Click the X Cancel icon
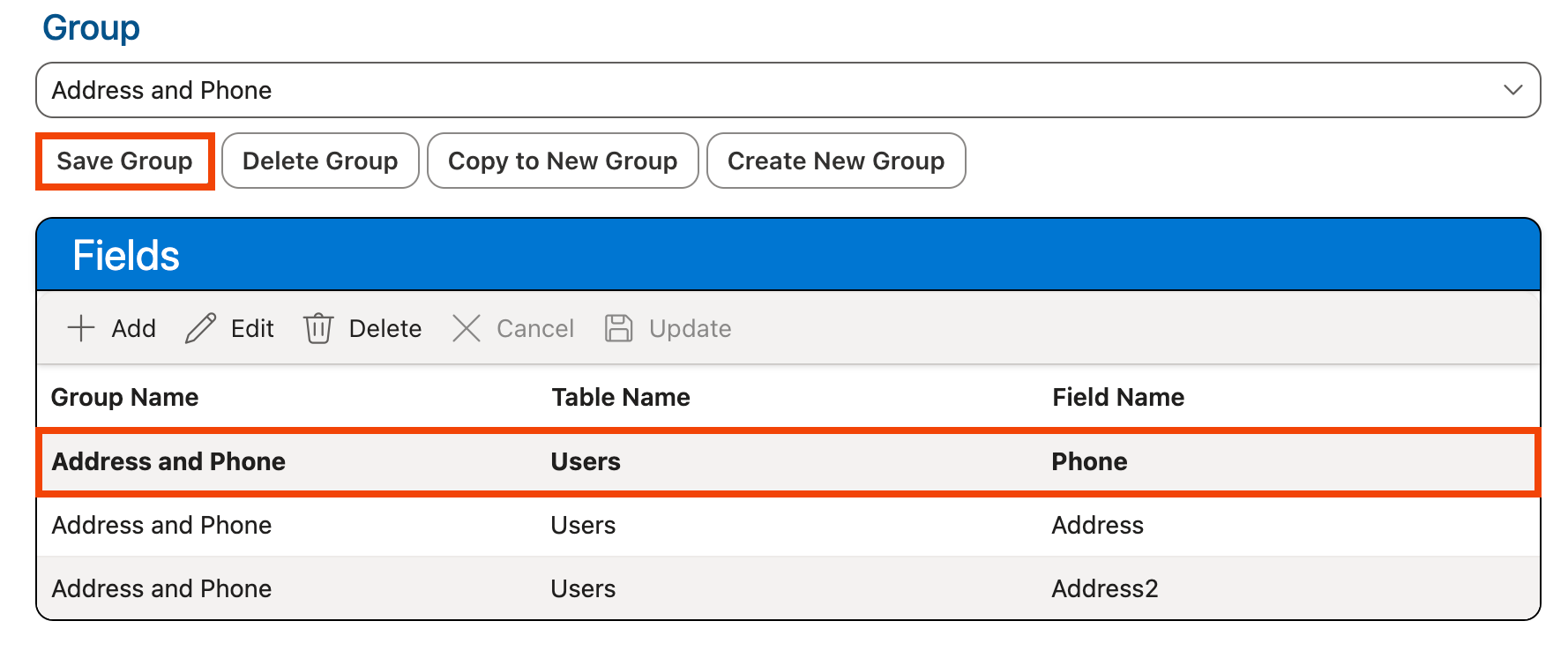This screenshot has height=651, width=1568. 466,328
